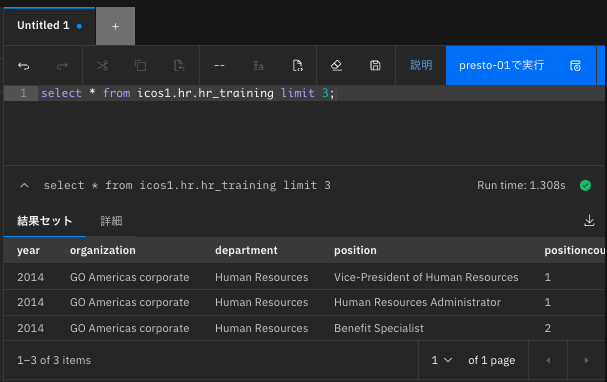Open the page number dropdown
This screenshot has height=382, width=607.
(x=442, y=360)
